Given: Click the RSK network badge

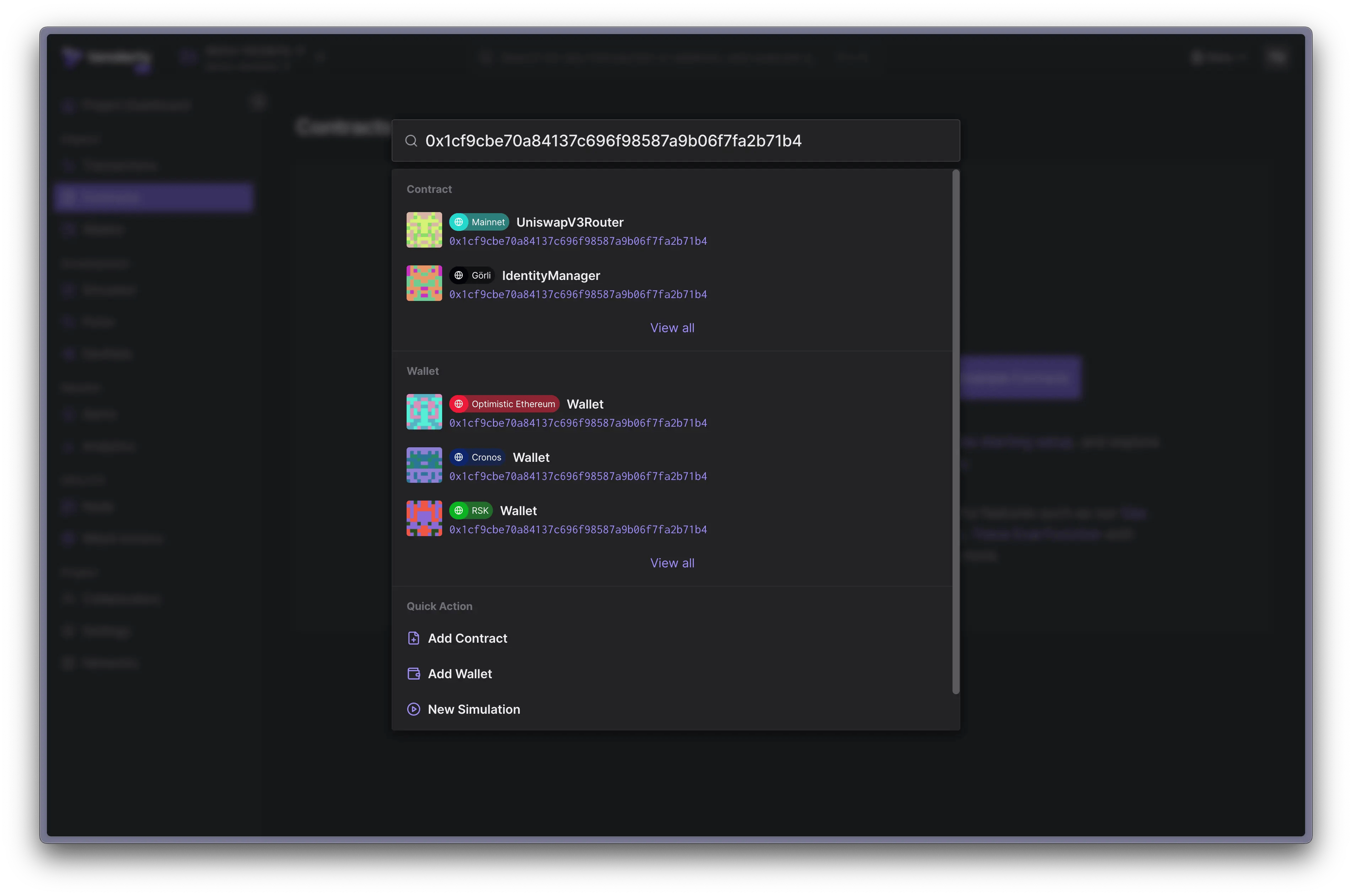Looking at the screenshot, I should 471,511.
